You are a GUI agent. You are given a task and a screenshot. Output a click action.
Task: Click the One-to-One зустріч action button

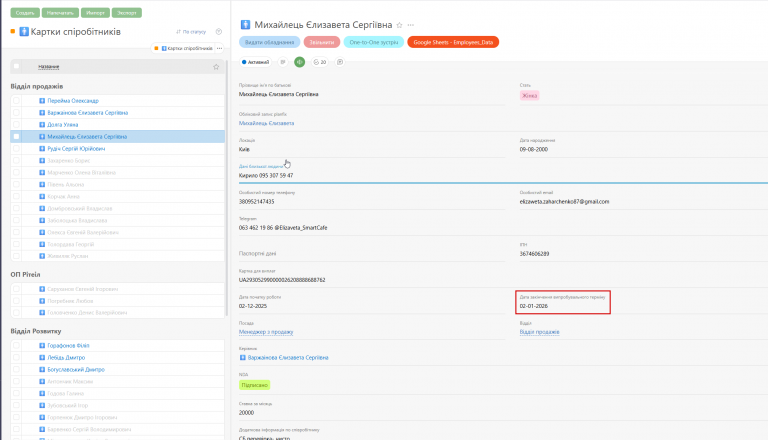point(374,42)
